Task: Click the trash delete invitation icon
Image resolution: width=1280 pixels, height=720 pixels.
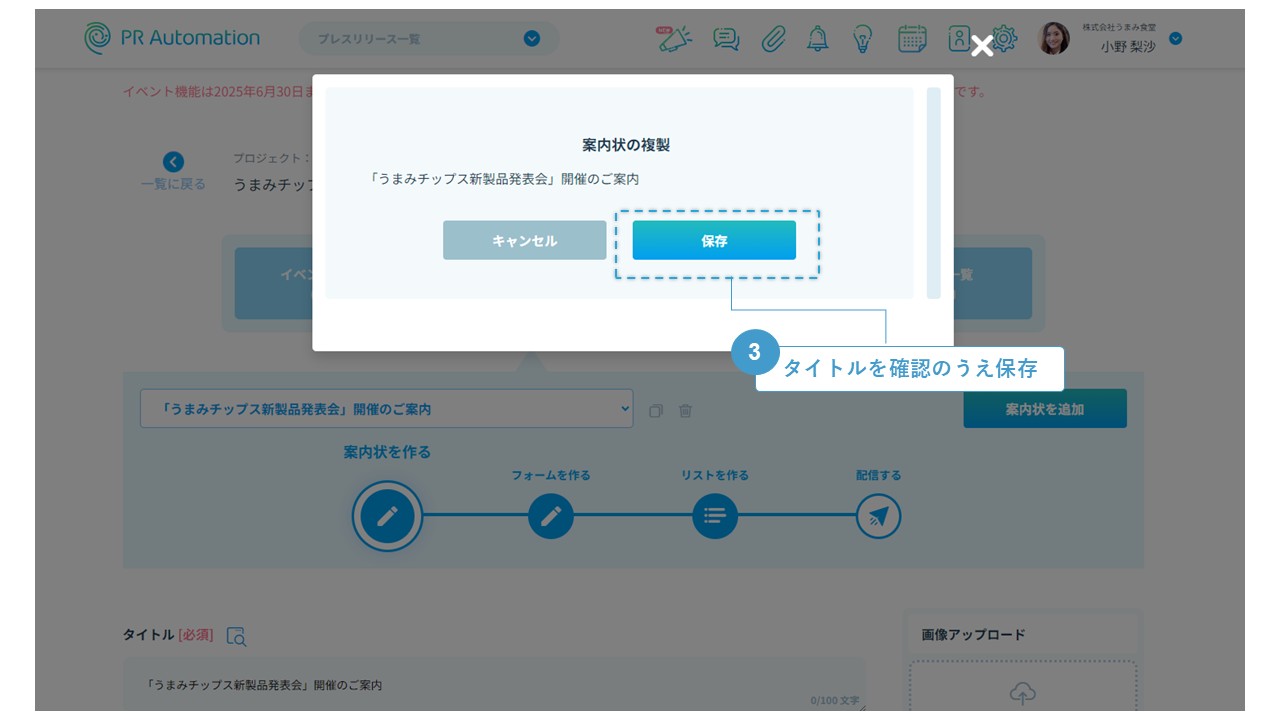Action: coord(685,410)
